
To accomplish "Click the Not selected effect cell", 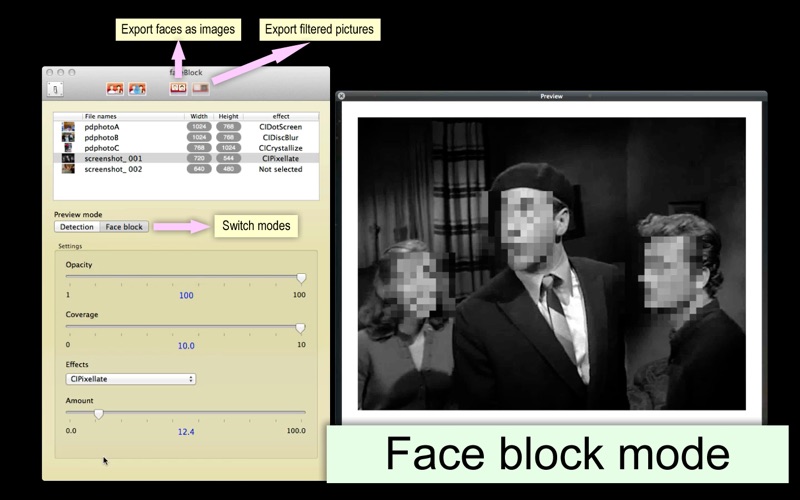I will pos(280,169).
